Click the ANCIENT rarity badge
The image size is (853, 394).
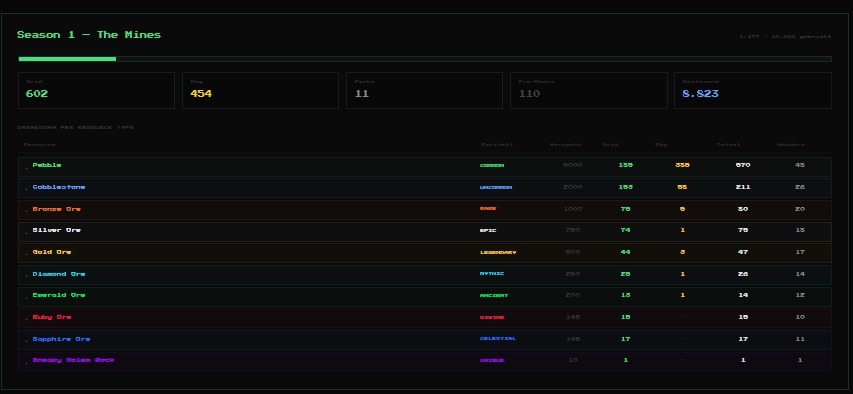point(494,296)
